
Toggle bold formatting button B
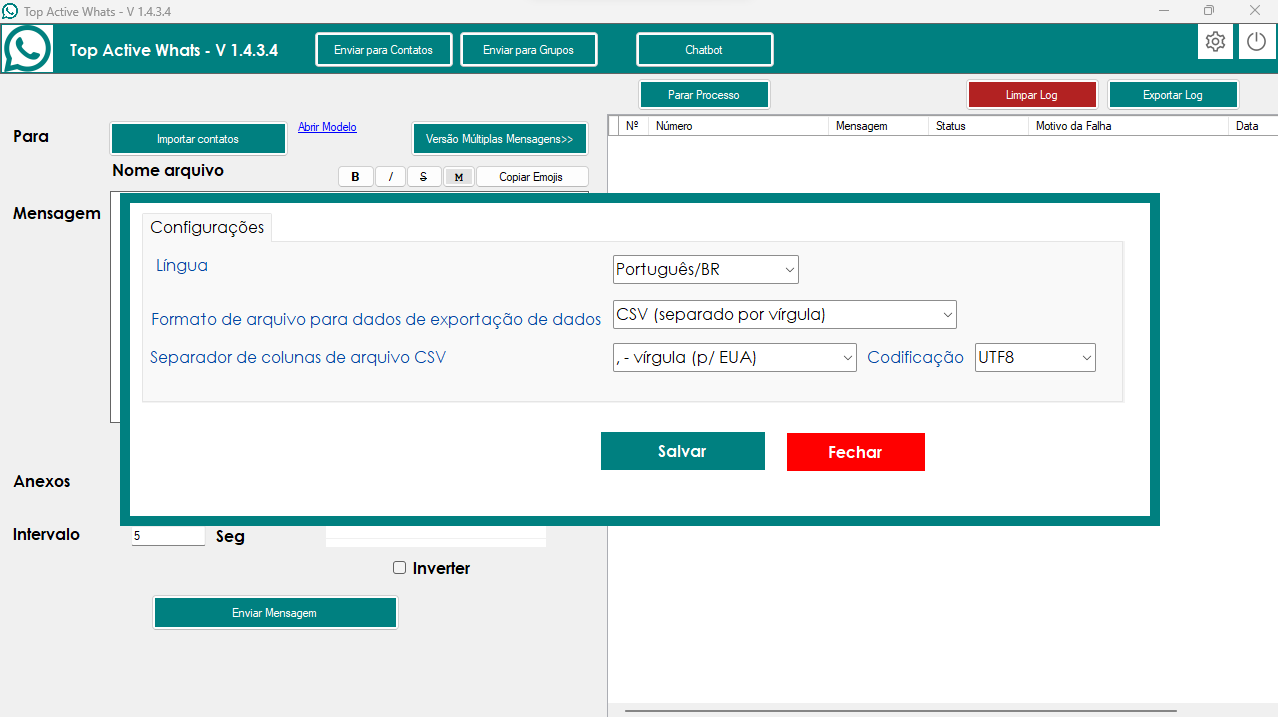[355, 177]
